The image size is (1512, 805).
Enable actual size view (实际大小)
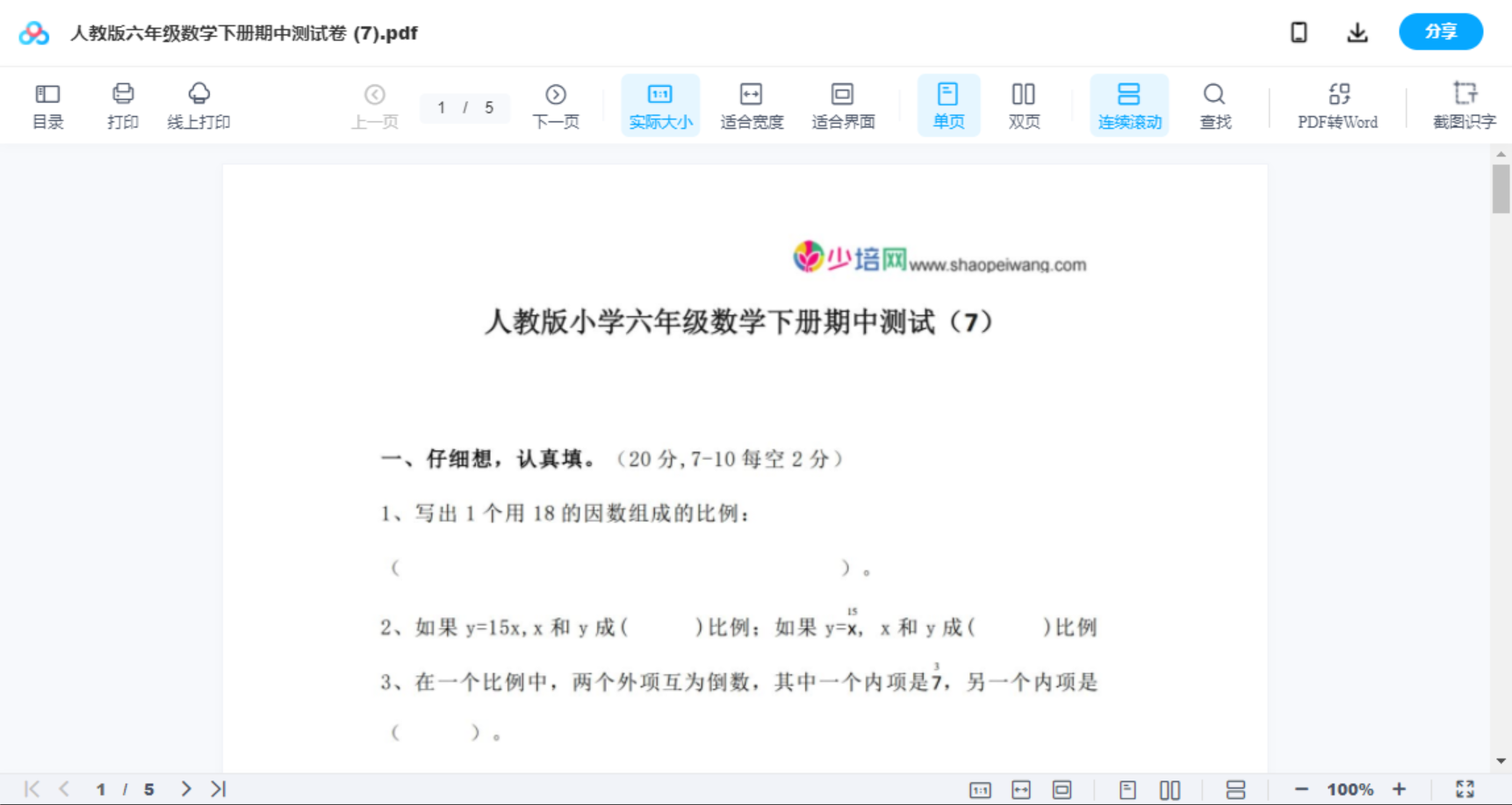click(x=659, y=104)
